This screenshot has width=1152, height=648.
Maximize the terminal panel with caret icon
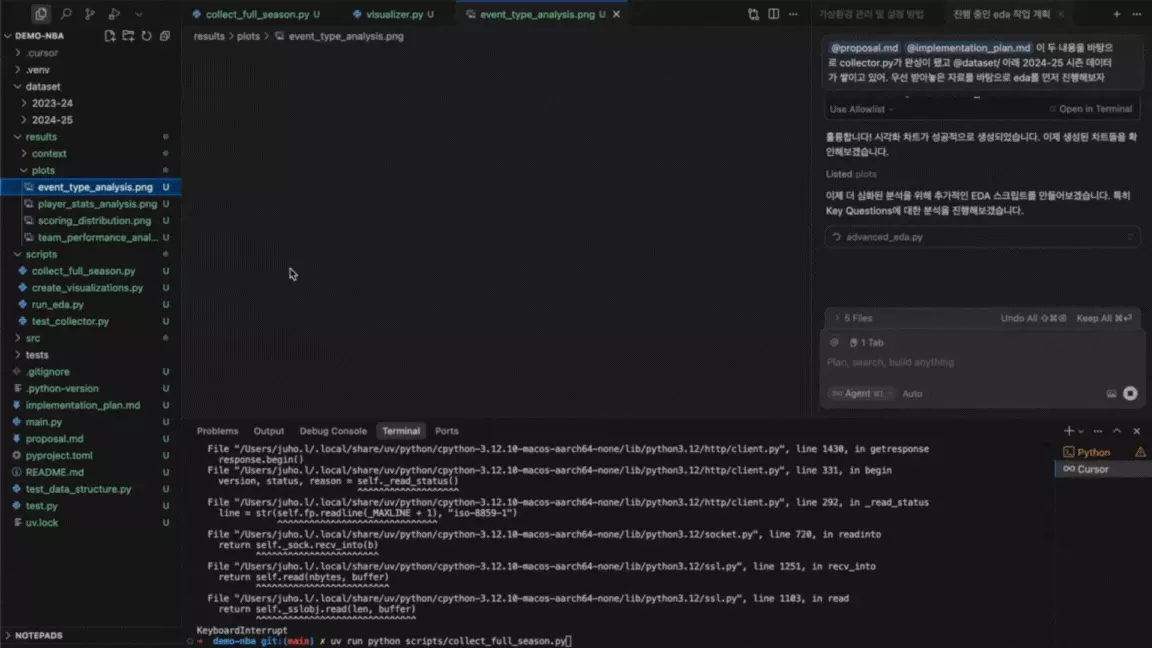click(1117, 431)
